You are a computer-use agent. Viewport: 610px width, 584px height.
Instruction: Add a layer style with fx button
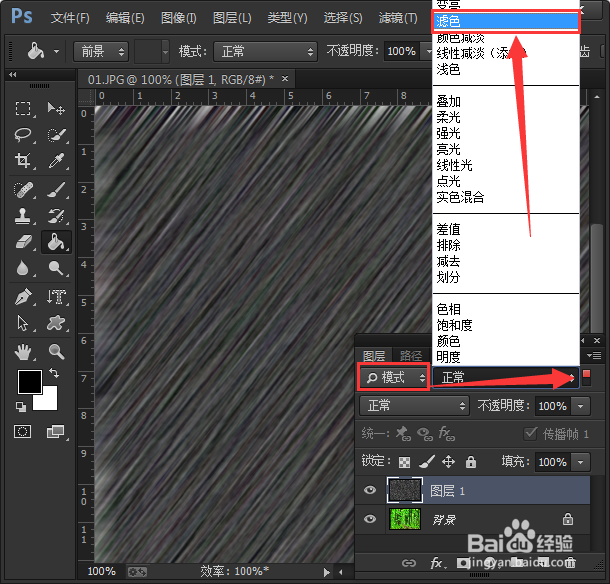tap(437, 563)
